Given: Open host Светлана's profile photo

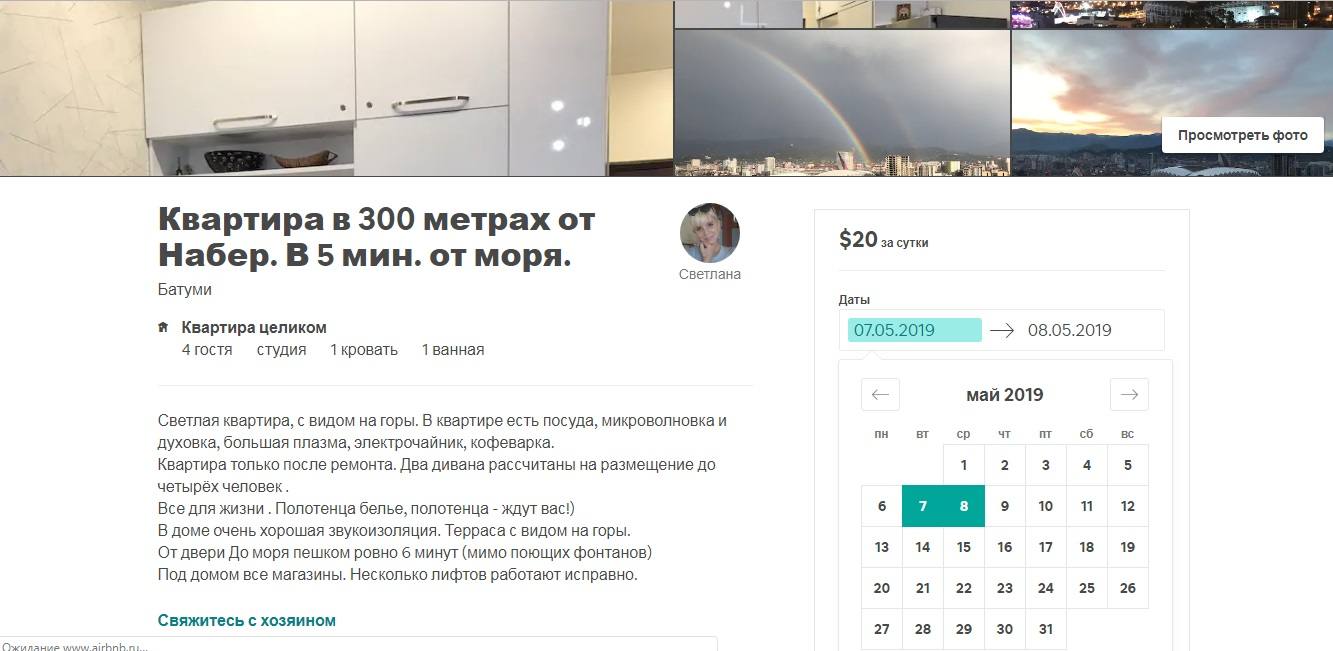Looking at the screenshot, I should pos(709,233).
